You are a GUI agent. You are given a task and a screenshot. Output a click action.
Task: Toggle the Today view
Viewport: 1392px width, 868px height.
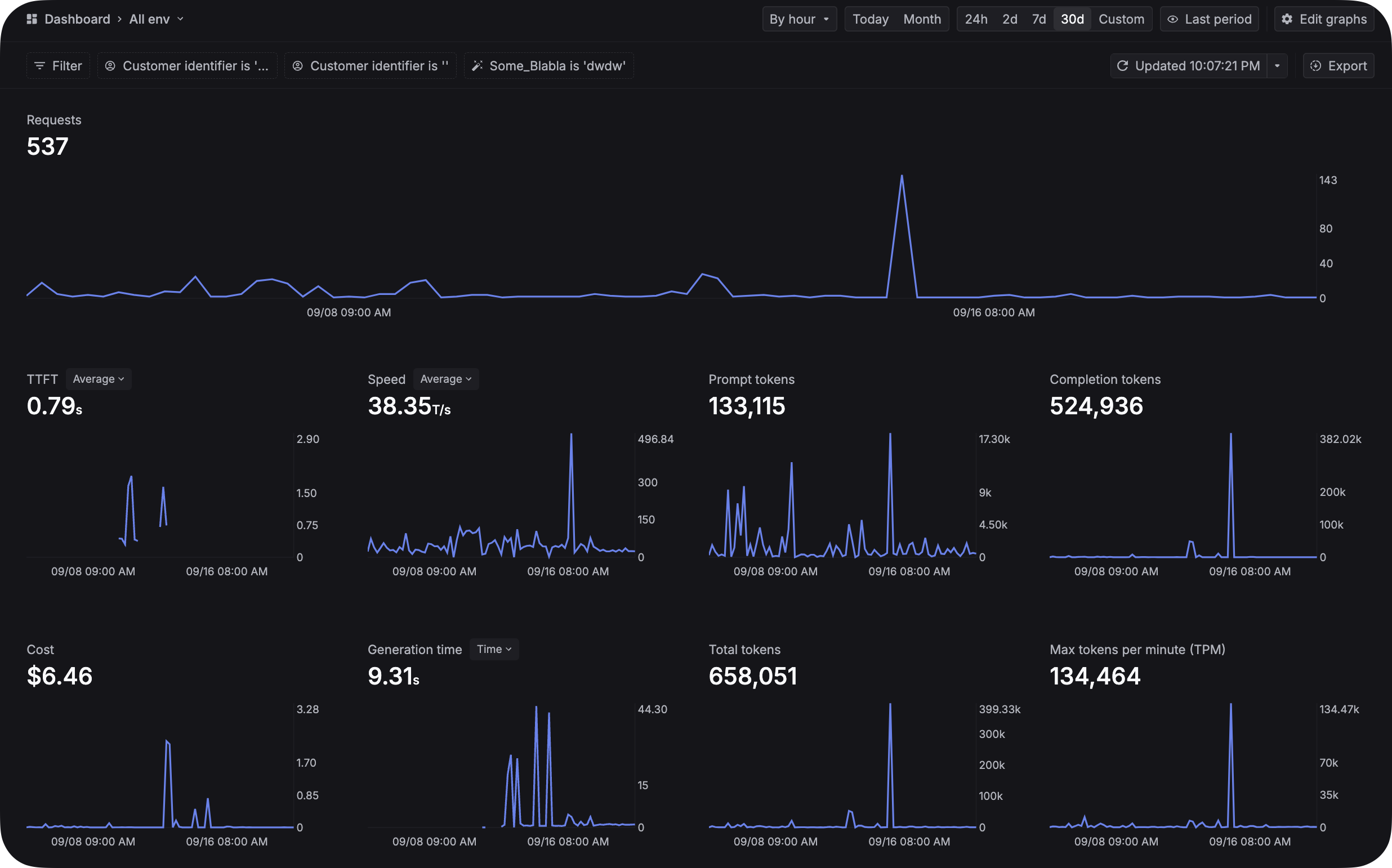pyautogui.click(x=869, y=19)
